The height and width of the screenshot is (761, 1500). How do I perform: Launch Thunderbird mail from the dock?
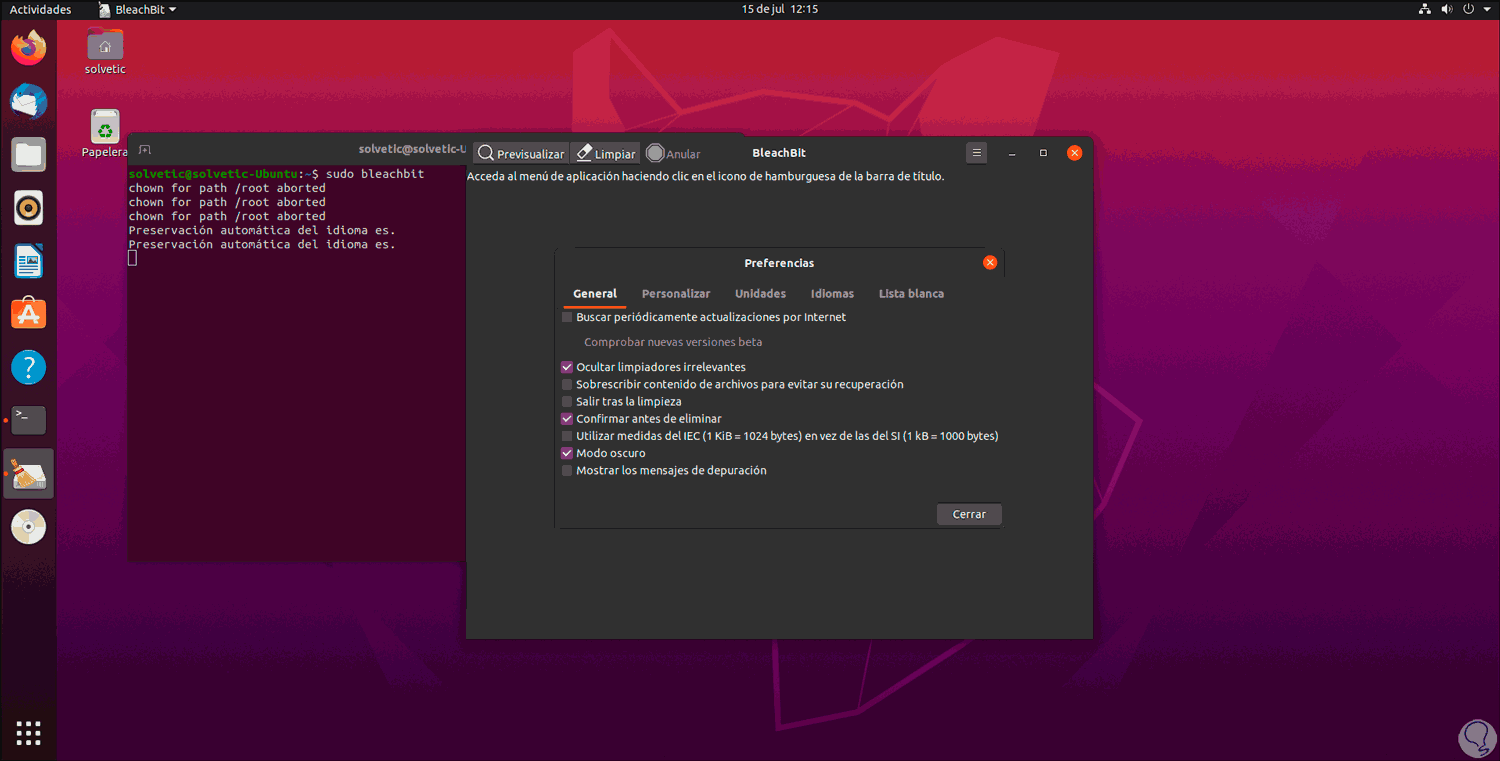point(29,101)
